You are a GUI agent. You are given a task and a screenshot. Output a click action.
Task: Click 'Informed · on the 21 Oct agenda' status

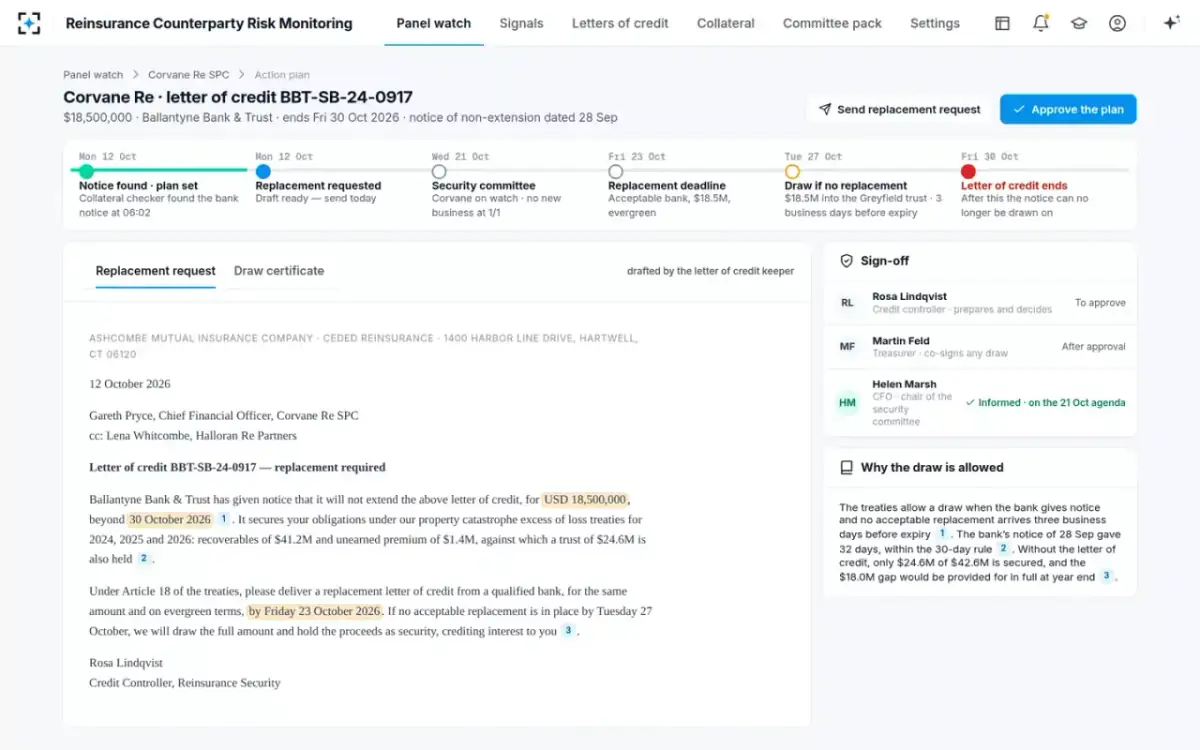tap(1045, 403)
